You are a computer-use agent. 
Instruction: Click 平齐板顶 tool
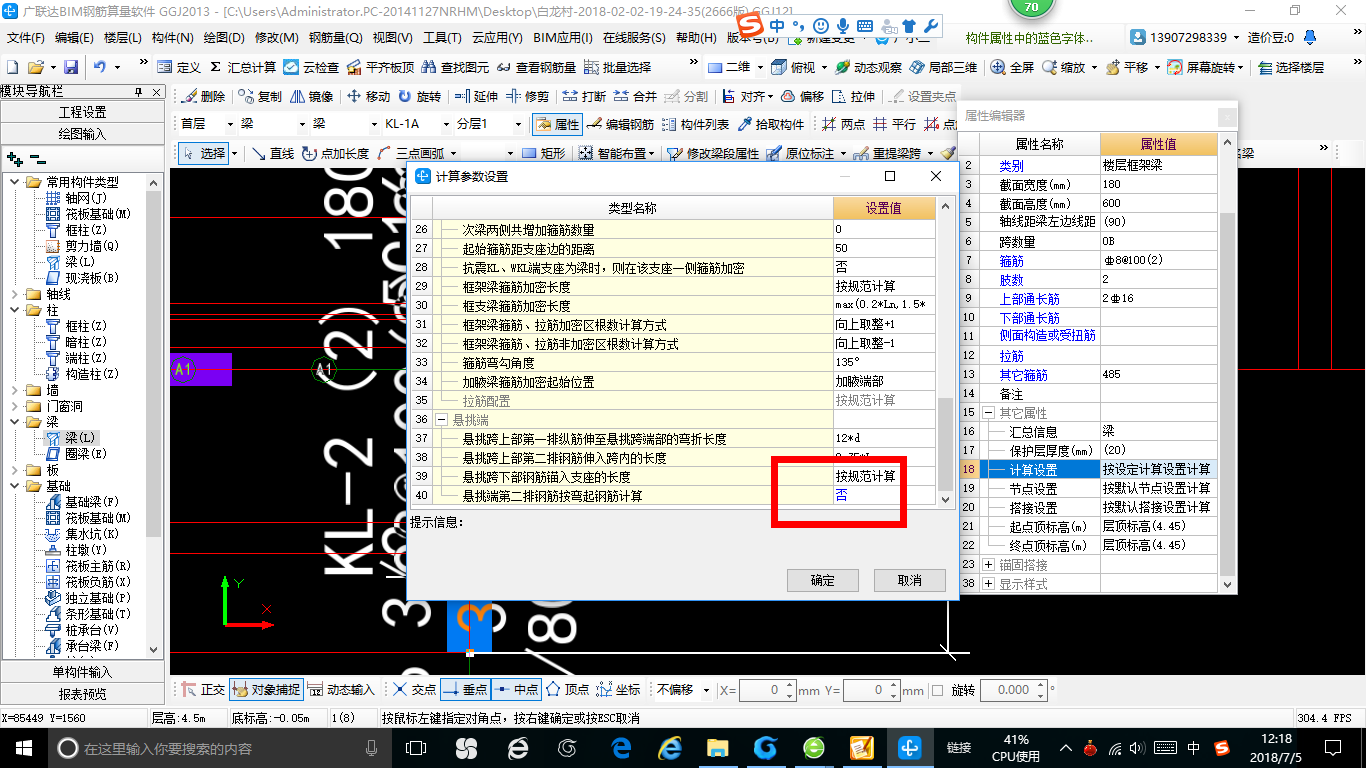pyautogui.click(x=380, y=67)
